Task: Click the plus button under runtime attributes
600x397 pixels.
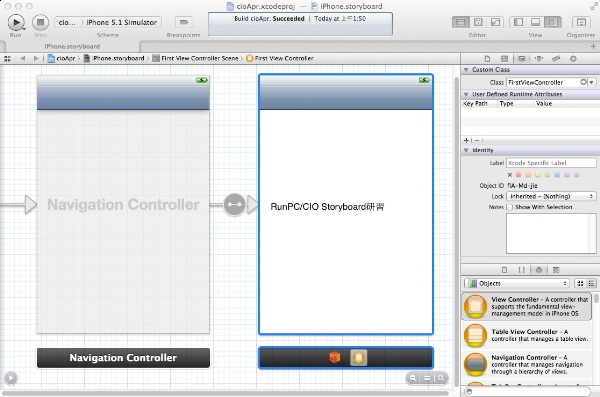Action: [466, 141]
